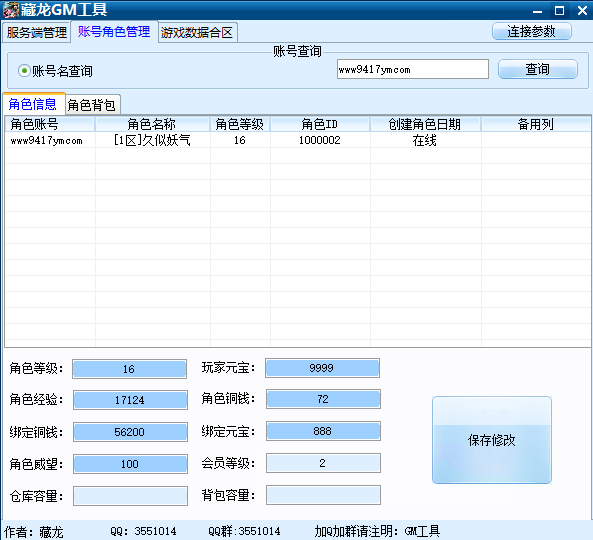
Task: Switch to the 角色背包 sub-tab
Action: click(x=92, y=105)
